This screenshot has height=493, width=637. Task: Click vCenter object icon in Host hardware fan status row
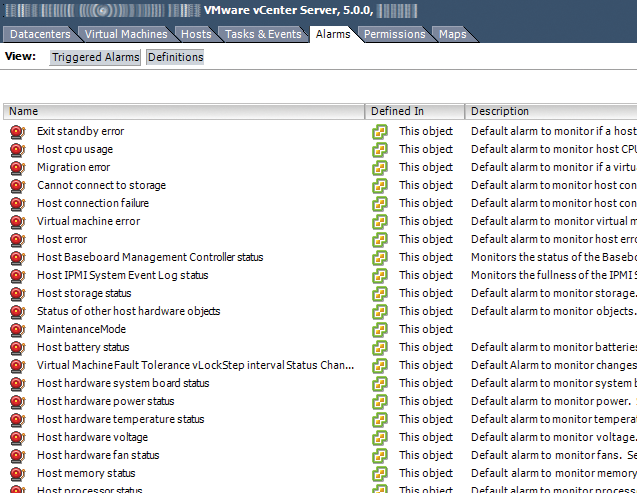(x=380, y=456)
